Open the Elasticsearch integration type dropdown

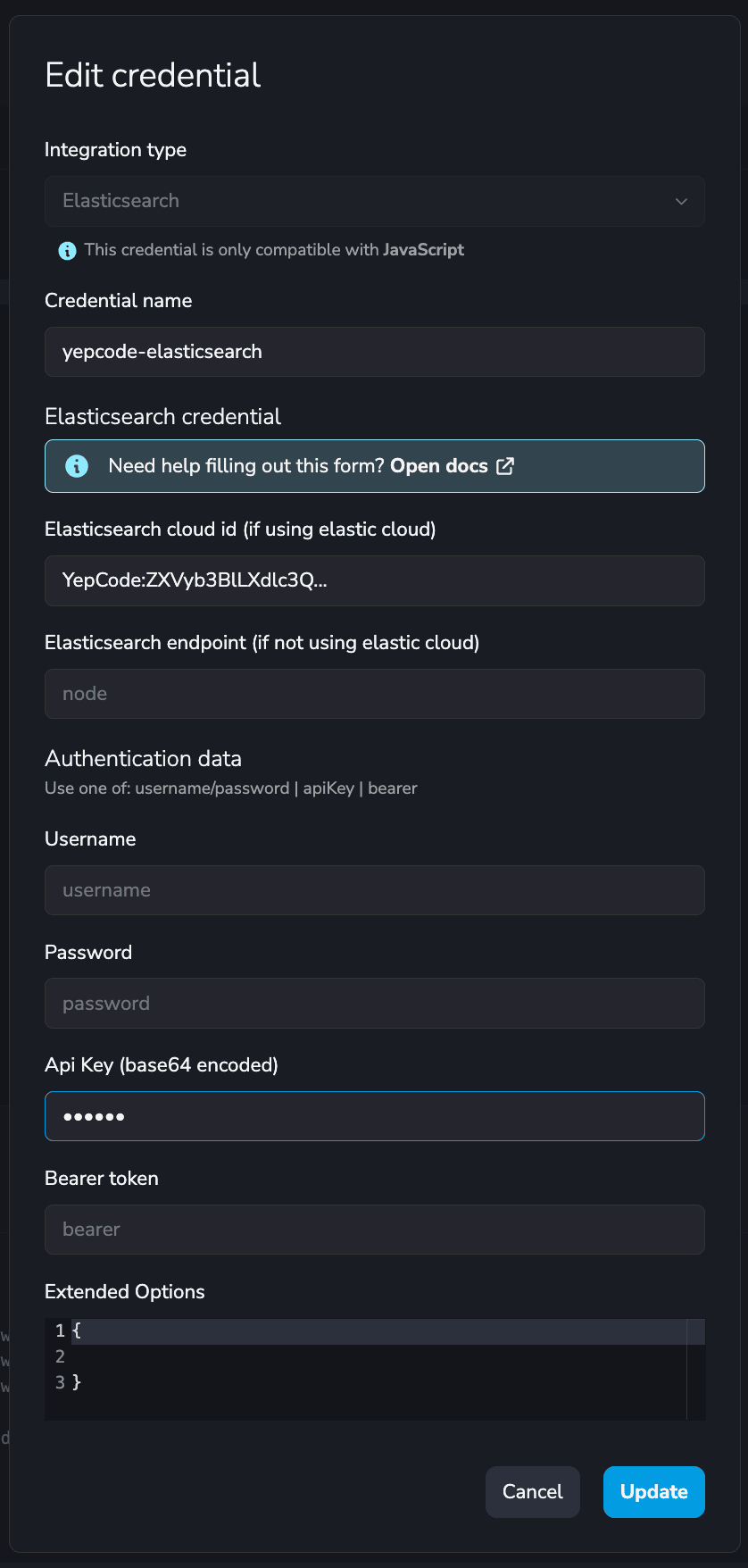(375, 201)
